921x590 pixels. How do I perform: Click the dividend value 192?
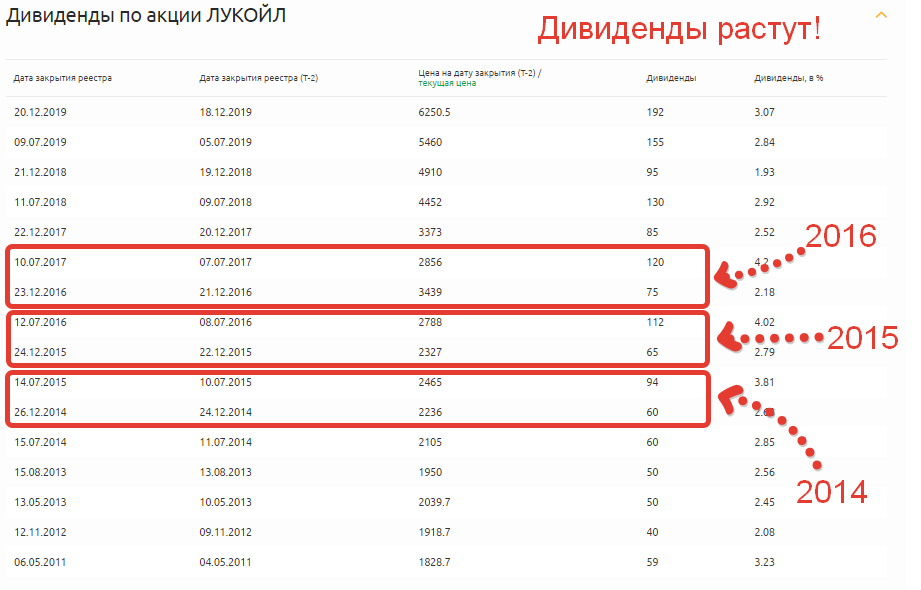point(655,112)
